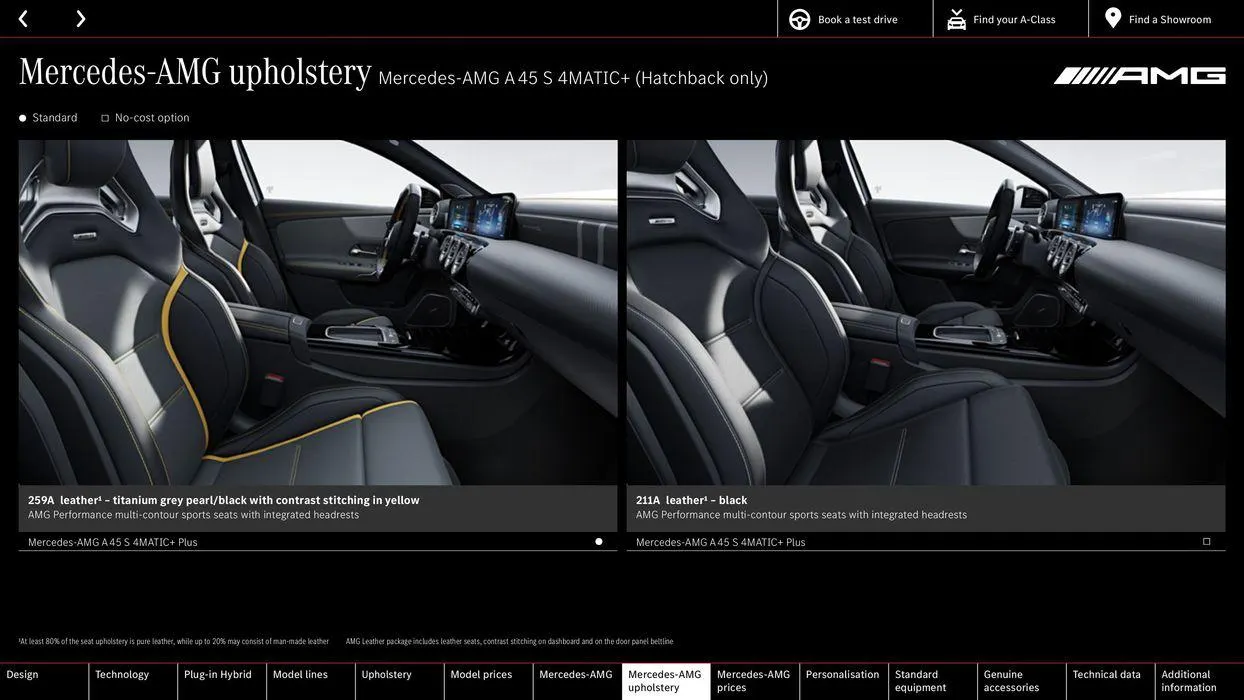Go to next page arrow
This screenshot has width=1244, height=700.
[x=80, y=19]
